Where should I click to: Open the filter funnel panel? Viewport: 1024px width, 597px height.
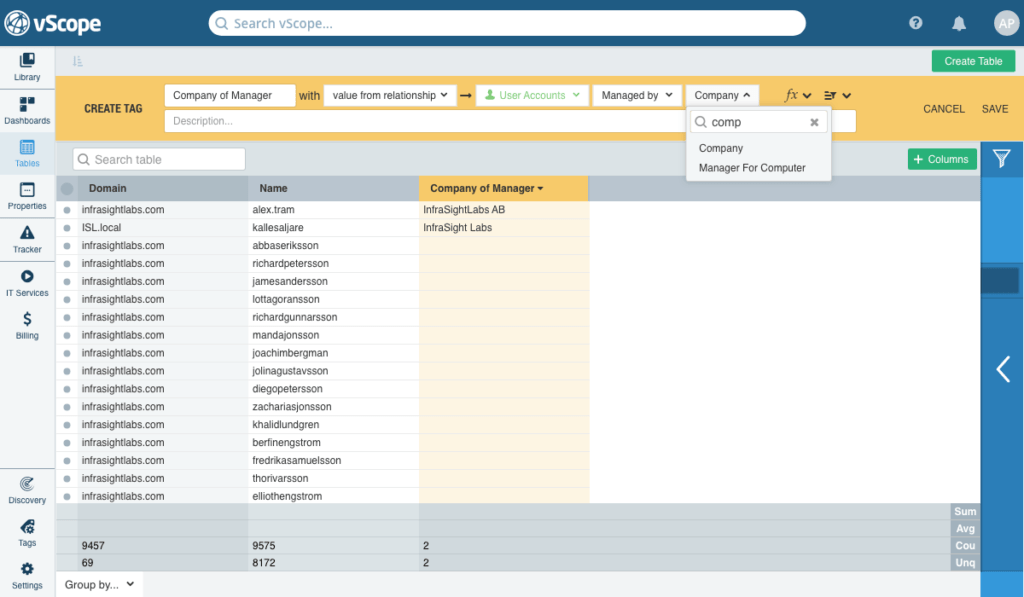click(1001, 158)
